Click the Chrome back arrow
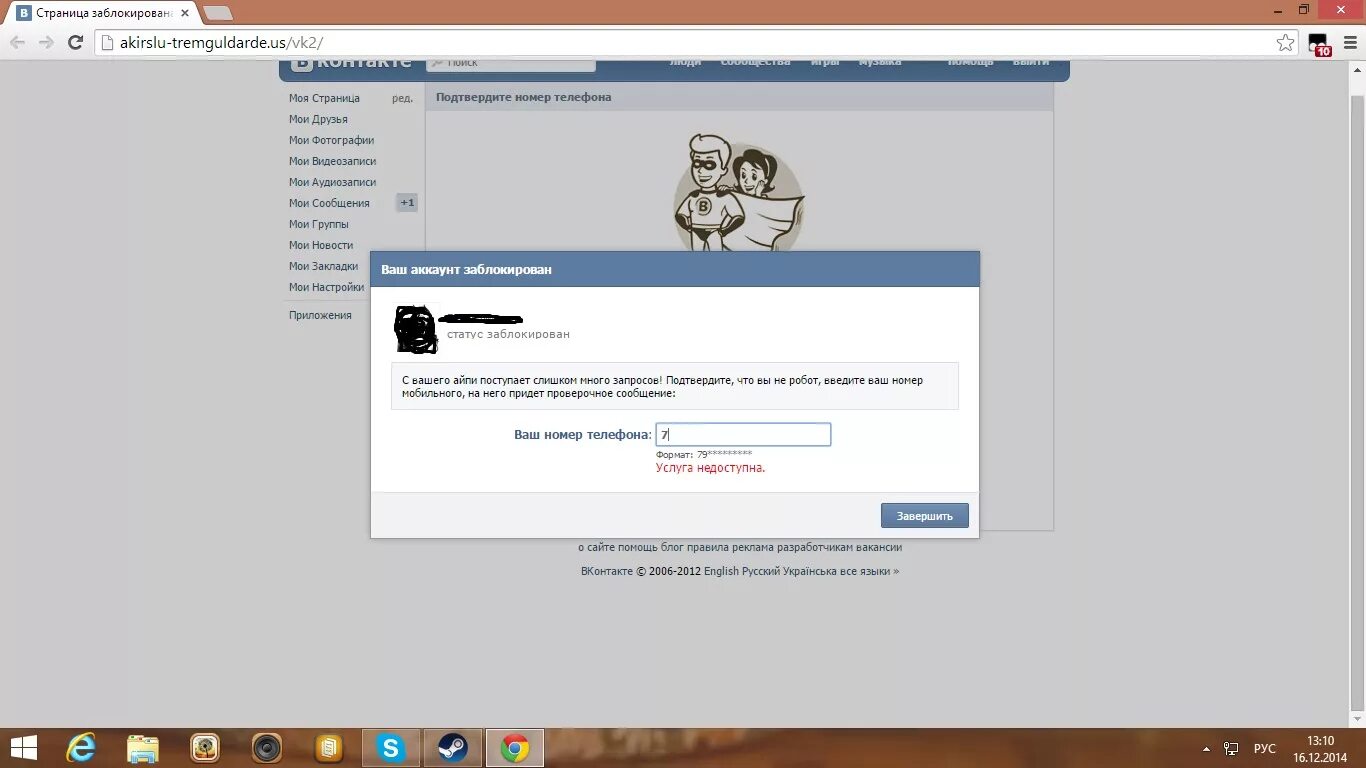The height and width of the screenshot is (768, 1366). 17,42
